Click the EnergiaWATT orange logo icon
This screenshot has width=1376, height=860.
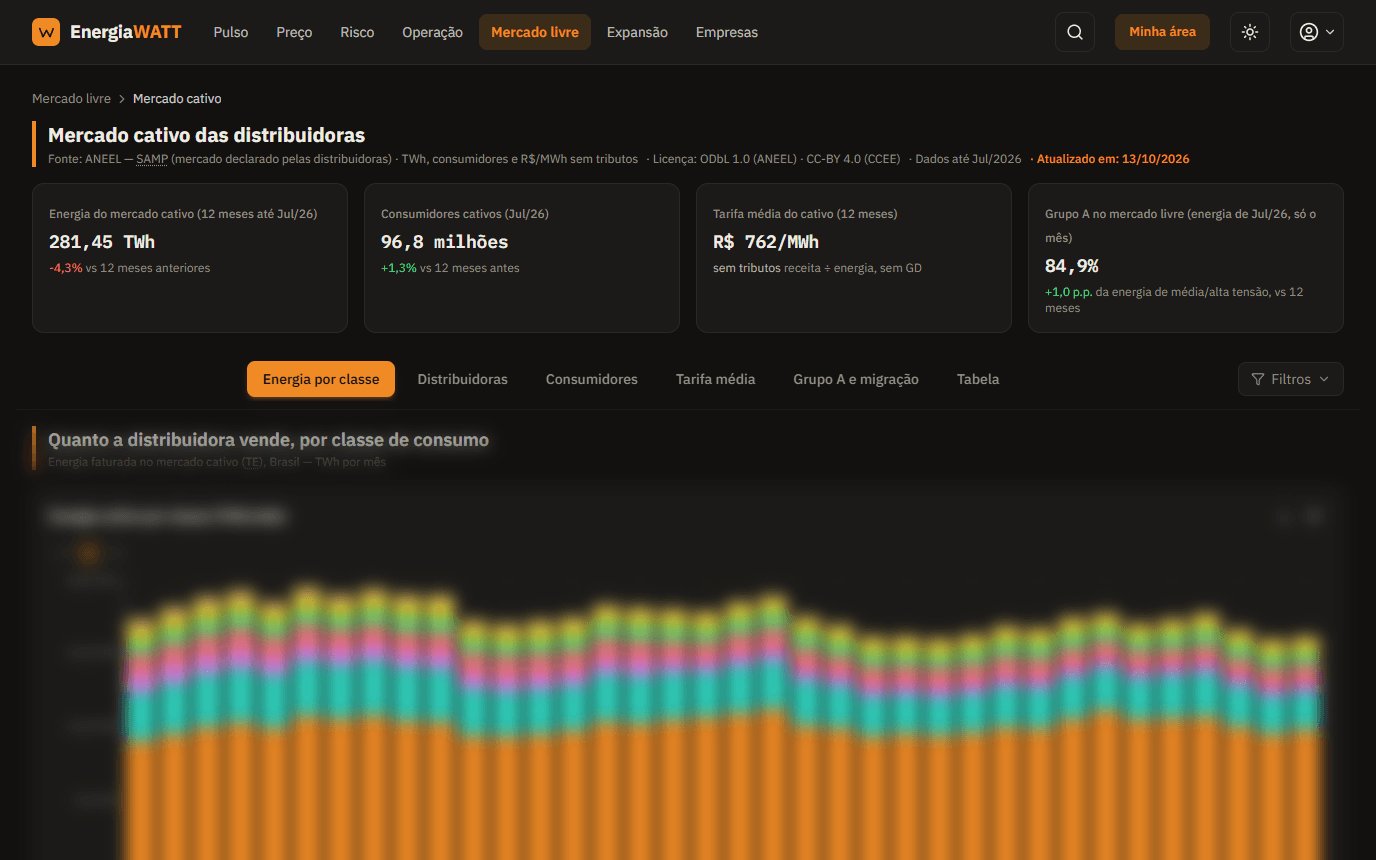tap(46, 32)
